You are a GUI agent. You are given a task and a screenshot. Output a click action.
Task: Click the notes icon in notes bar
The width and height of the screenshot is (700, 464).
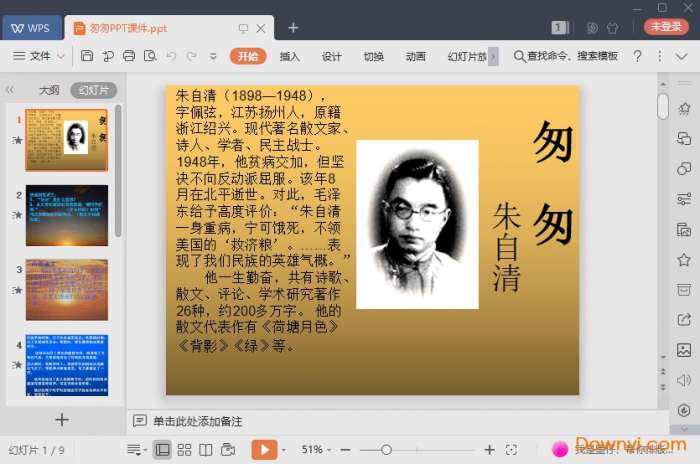click(x=140, y=421)
